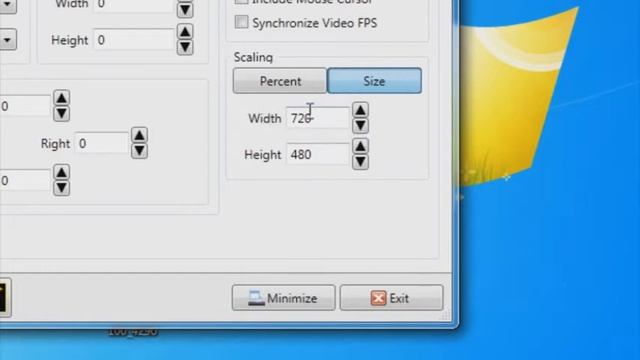640x360 pixels.
Task: Click the top-left Height input field
Action: (x=134, y=40)
